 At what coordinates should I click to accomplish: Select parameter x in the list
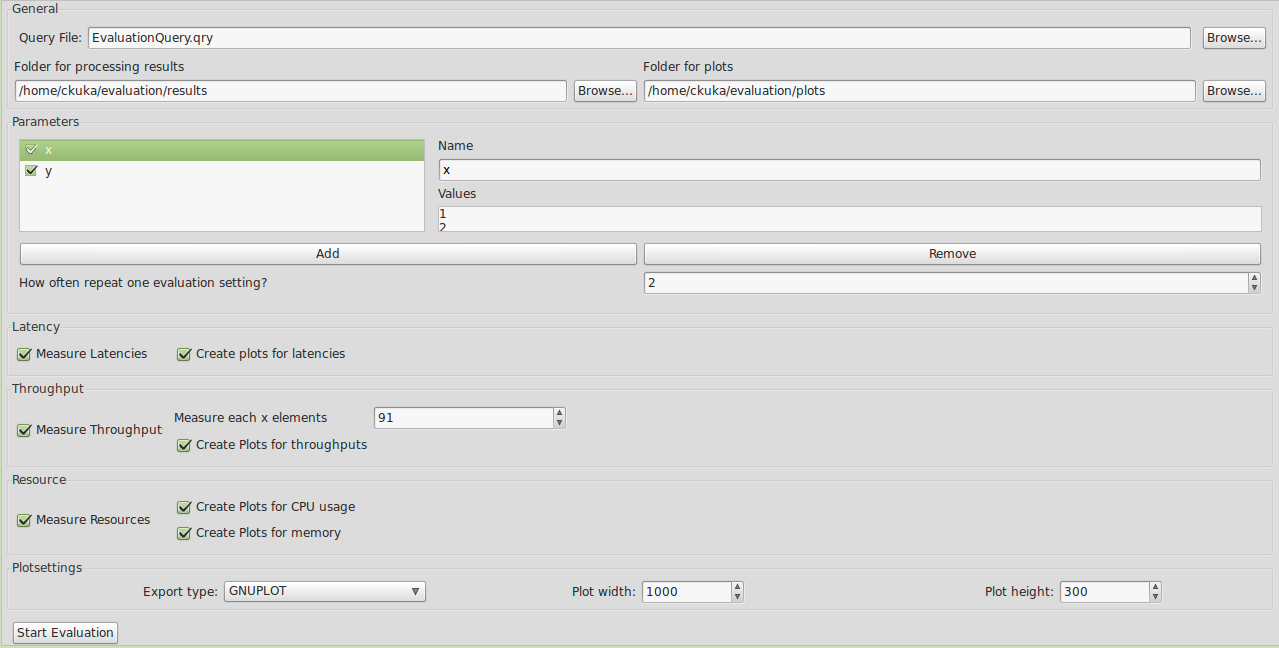click(222, 150)
